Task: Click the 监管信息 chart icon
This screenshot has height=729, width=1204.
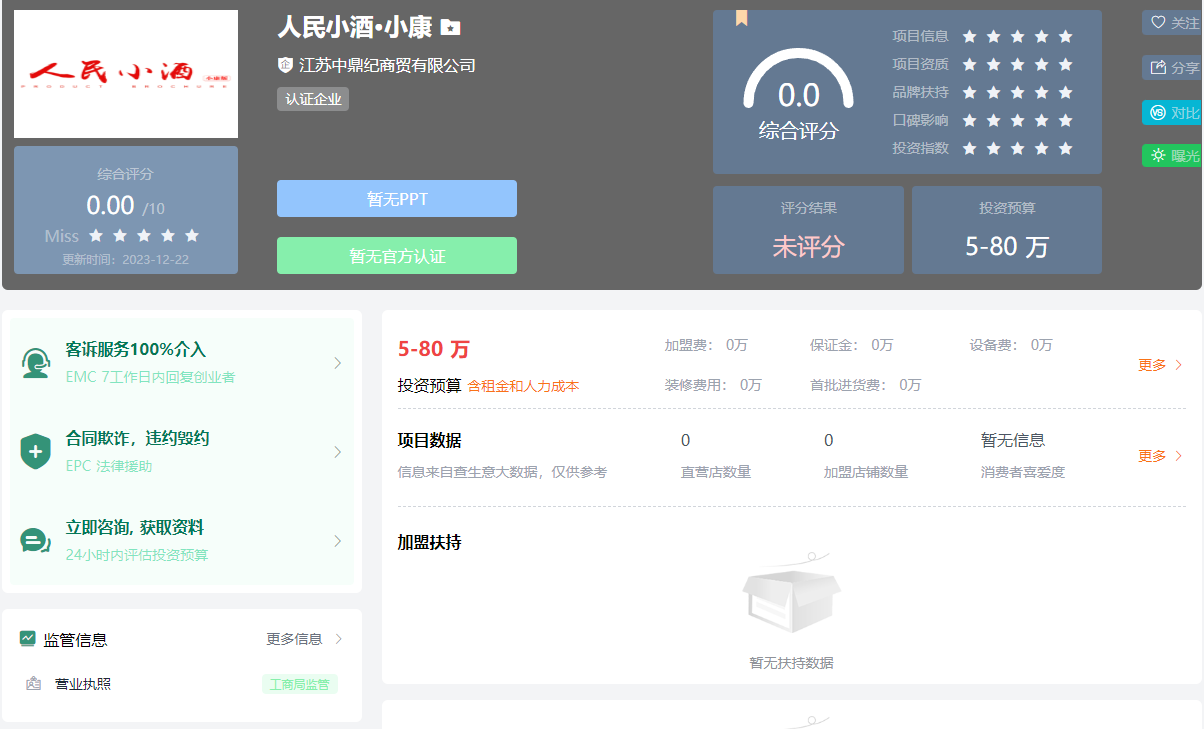Action: 27,639
